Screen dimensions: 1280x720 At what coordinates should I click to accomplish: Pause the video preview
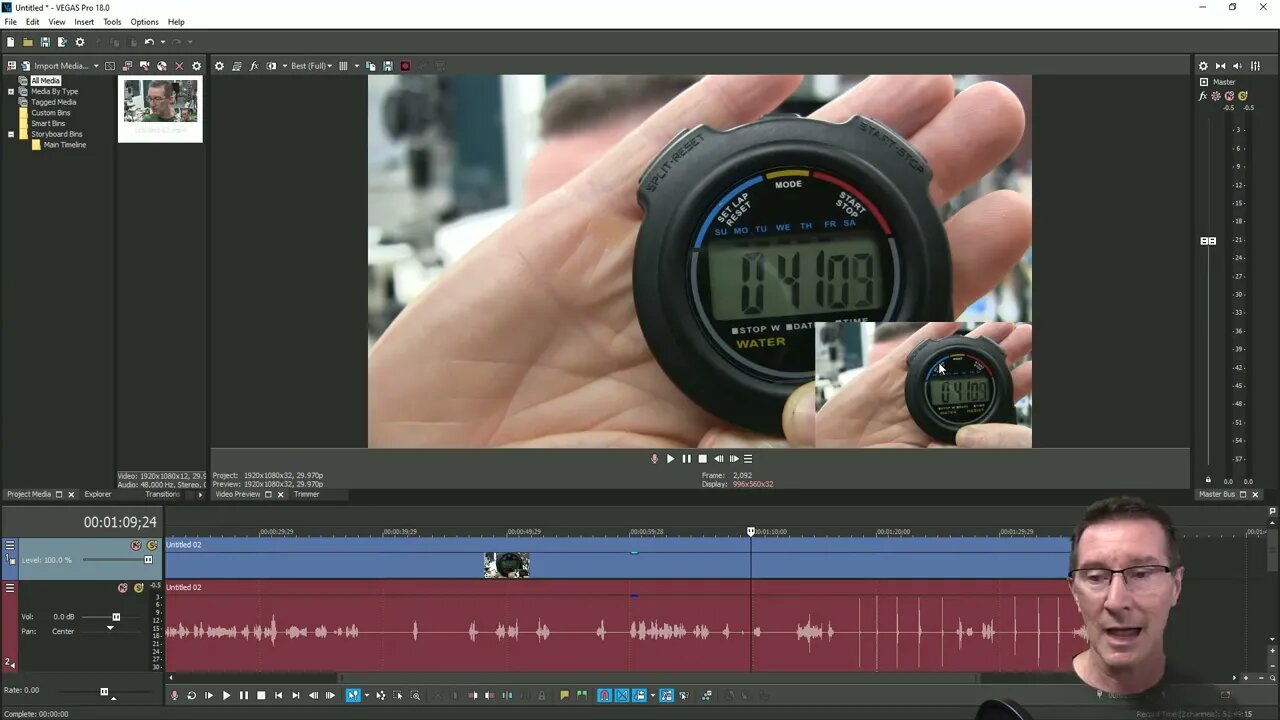[x=686, y=459]
